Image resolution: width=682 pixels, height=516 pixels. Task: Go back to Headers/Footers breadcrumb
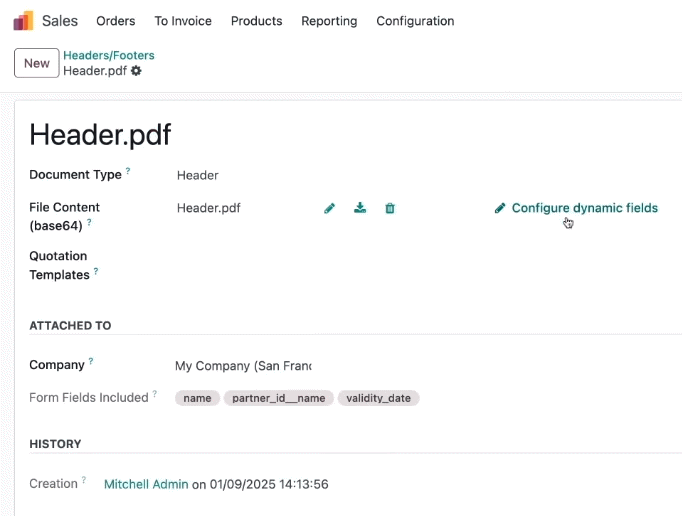pos(109,55)
